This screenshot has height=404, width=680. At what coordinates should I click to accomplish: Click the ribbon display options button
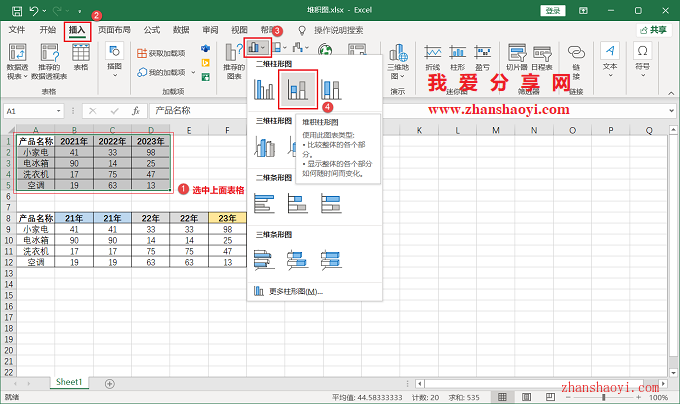(x=583, y=10)
